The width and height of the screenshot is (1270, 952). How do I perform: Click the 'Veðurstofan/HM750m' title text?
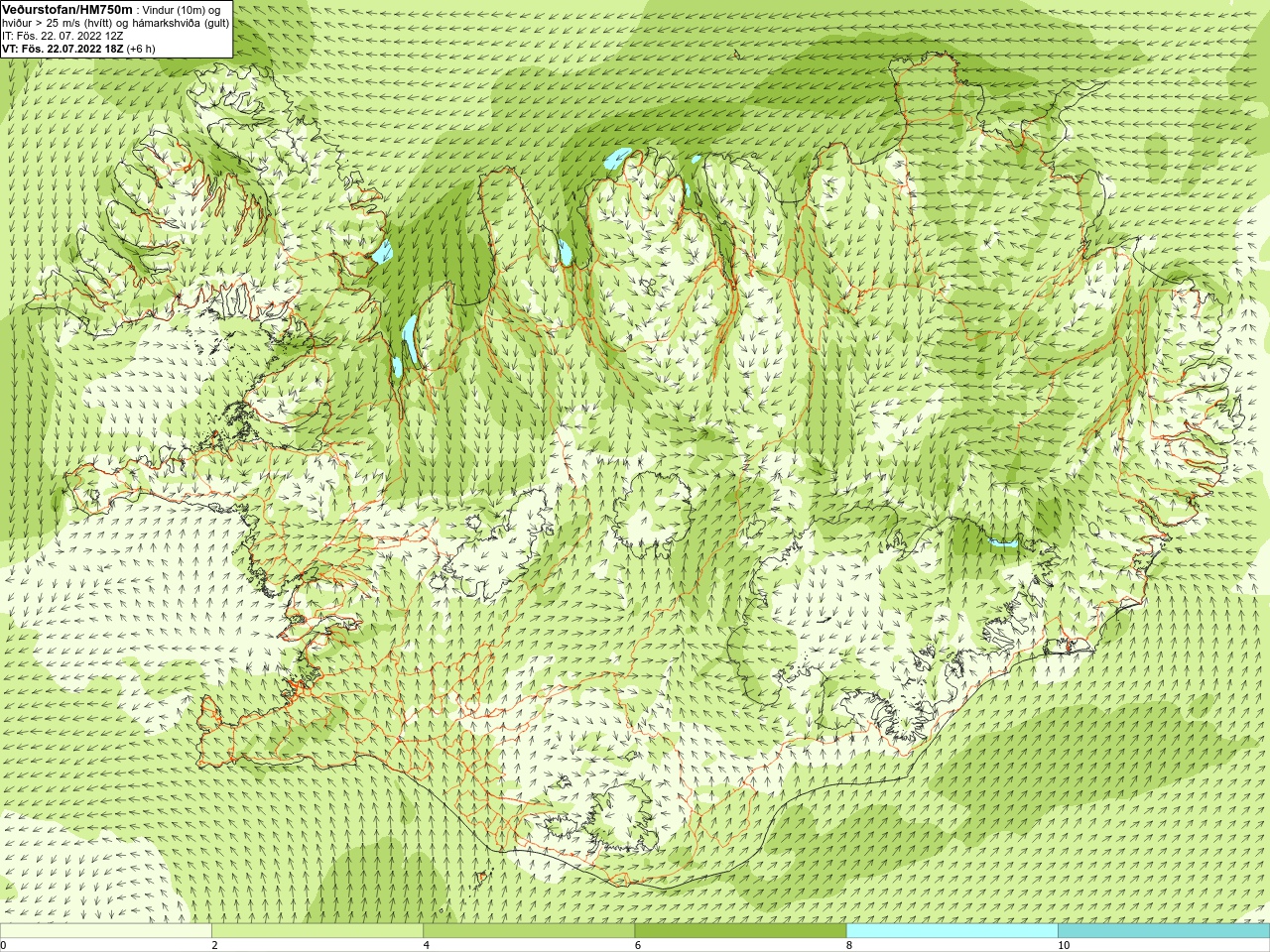pos(66,9)
